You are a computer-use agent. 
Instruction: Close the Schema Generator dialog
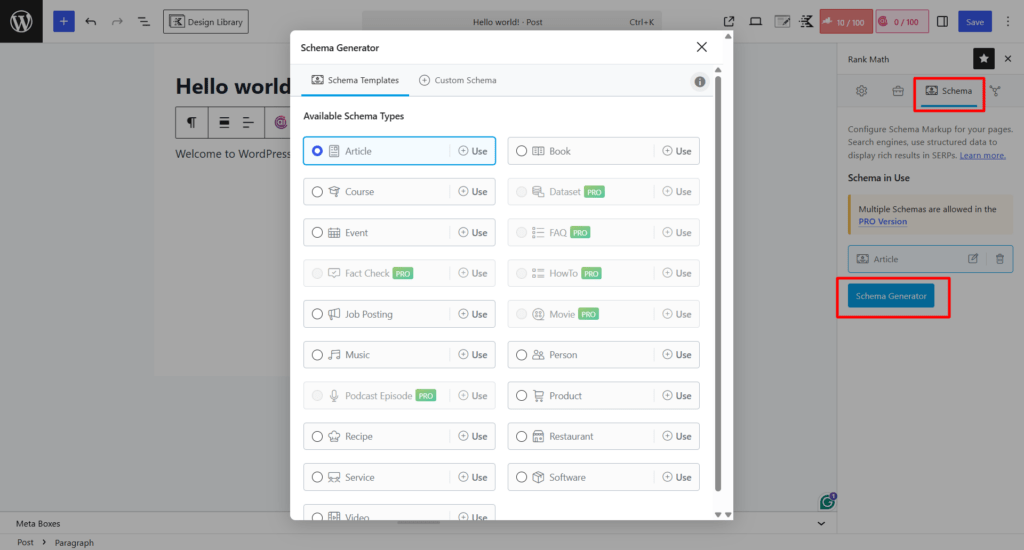701,47
